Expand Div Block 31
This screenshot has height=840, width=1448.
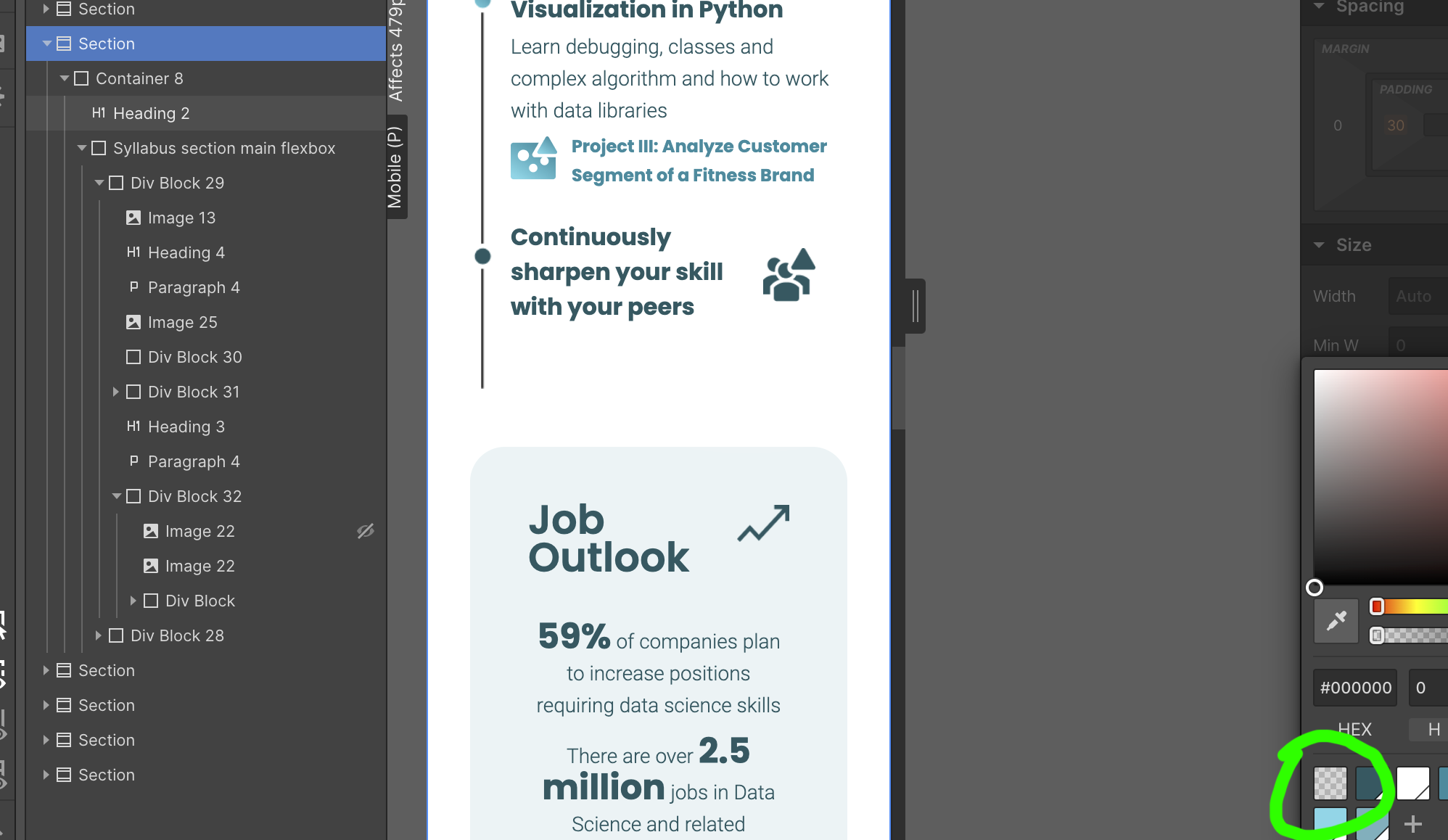click(x=115, y=392)
